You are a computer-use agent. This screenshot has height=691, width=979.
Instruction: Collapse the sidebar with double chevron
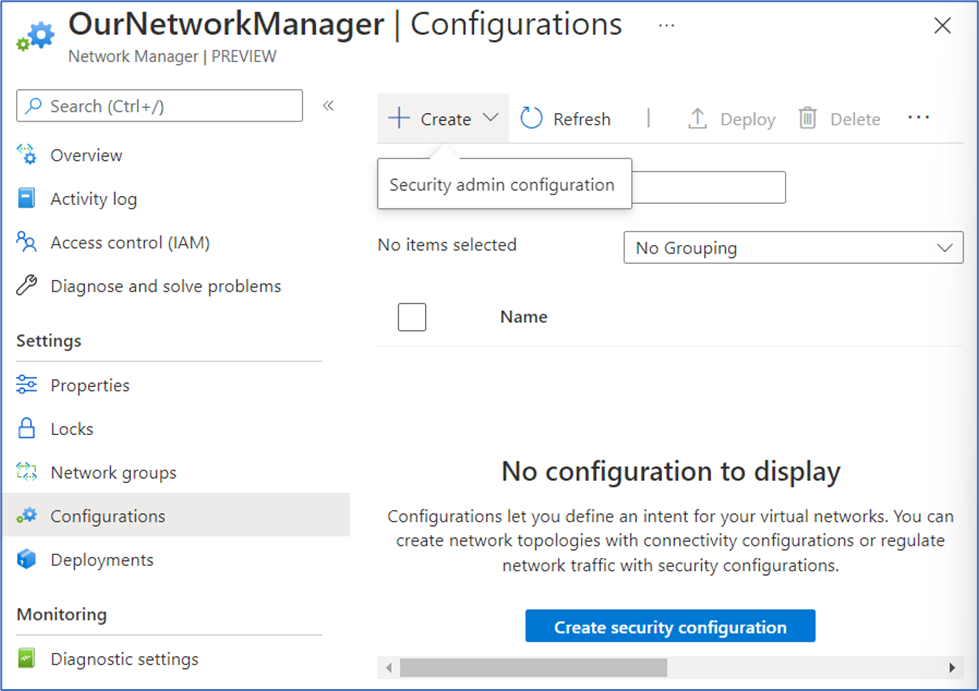pos(328,106)
